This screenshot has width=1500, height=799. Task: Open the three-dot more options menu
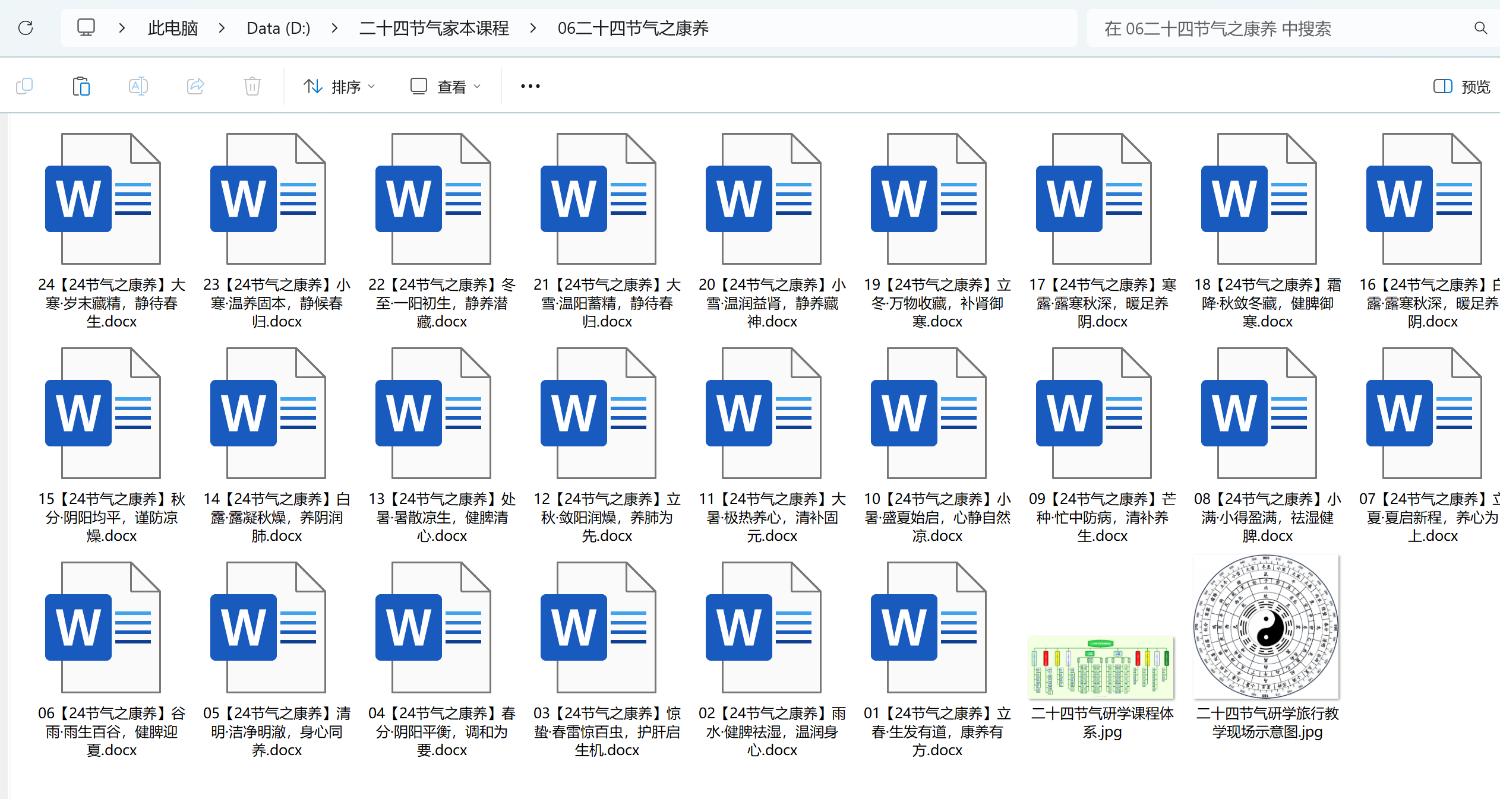click(530, 87)
